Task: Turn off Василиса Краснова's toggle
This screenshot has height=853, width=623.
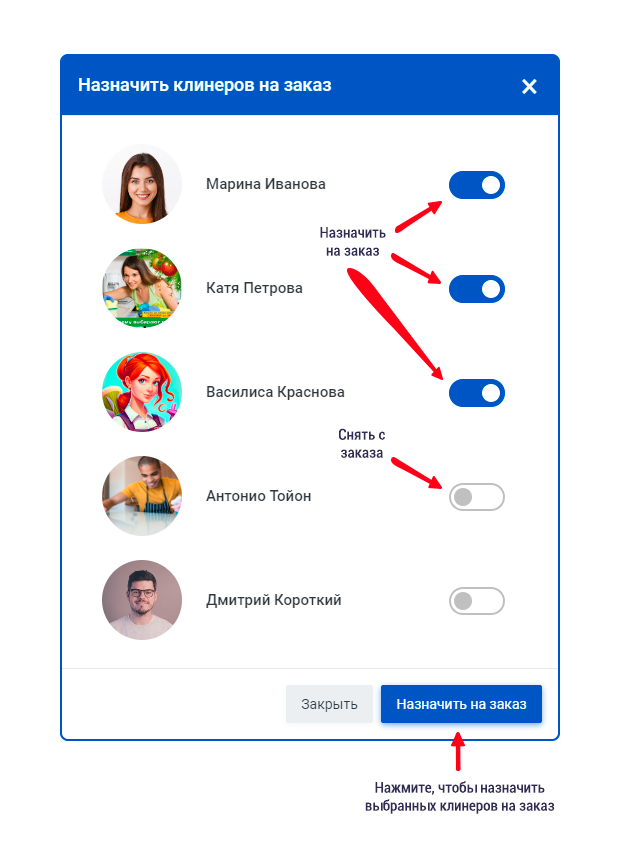Action: (x=477, y=393)
